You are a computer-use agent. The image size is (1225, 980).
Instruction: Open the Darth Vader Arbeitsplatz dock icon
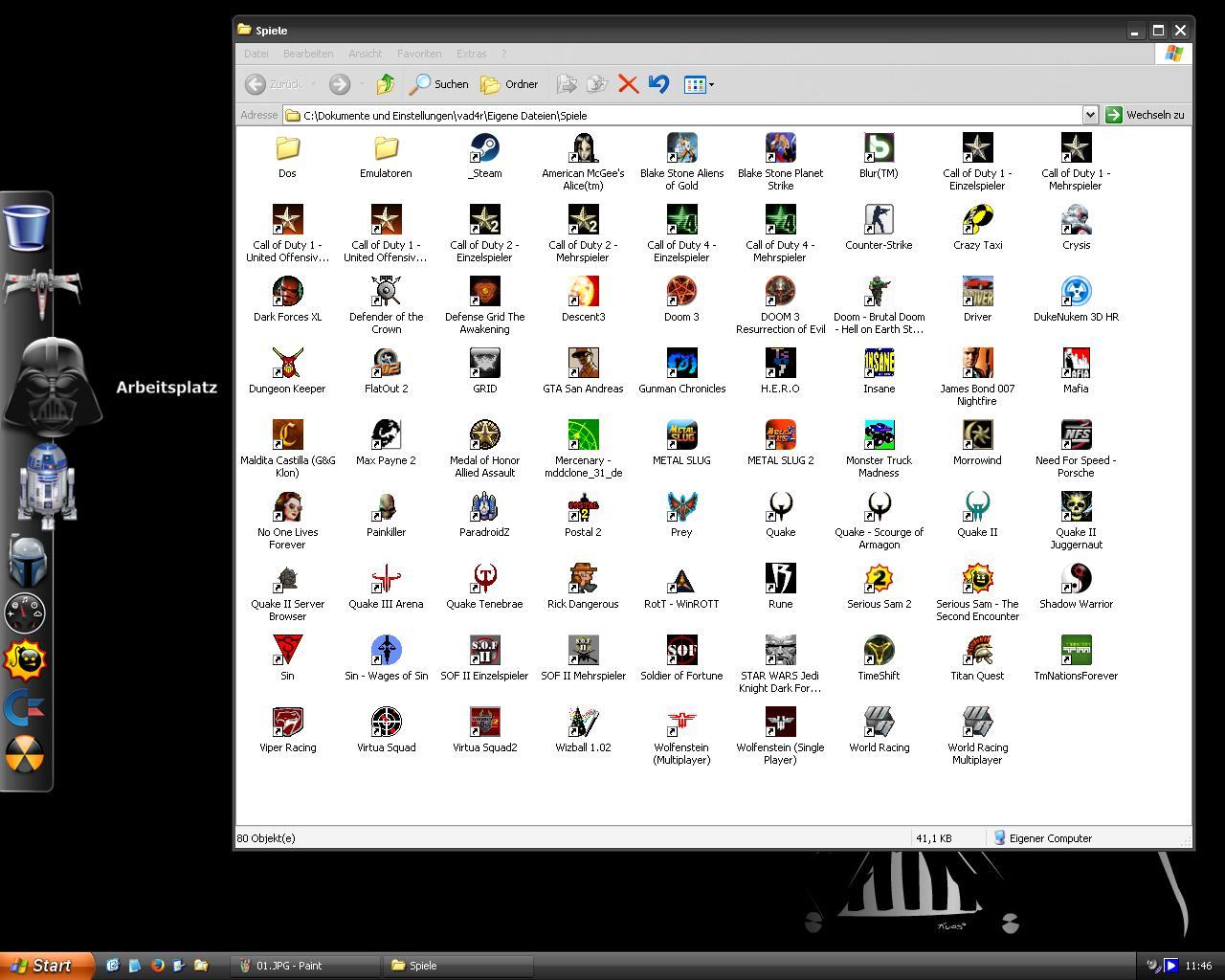point(53,385)
